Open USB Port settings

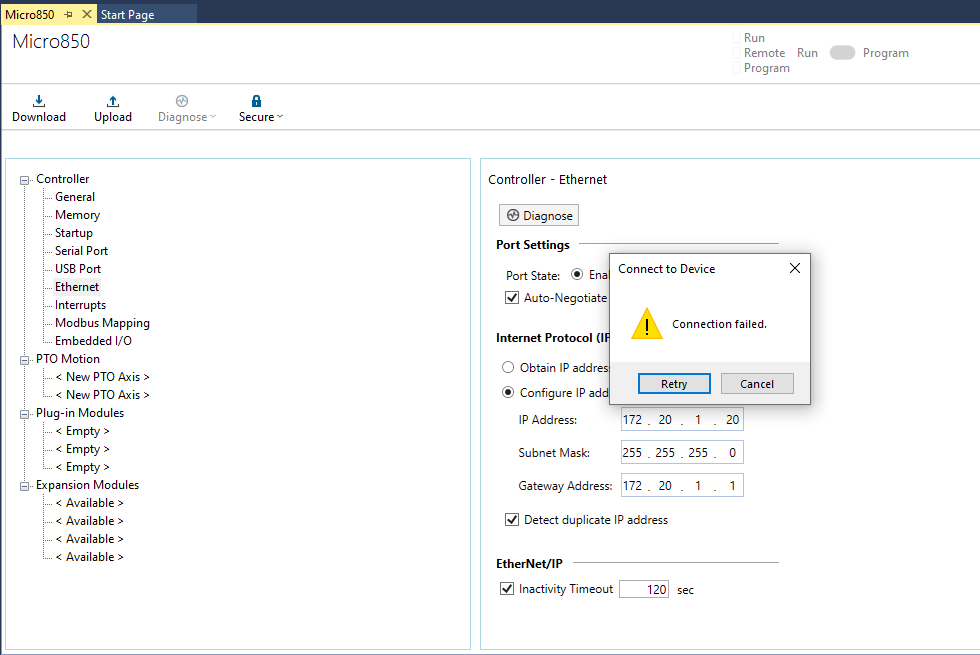coord(78,269)
